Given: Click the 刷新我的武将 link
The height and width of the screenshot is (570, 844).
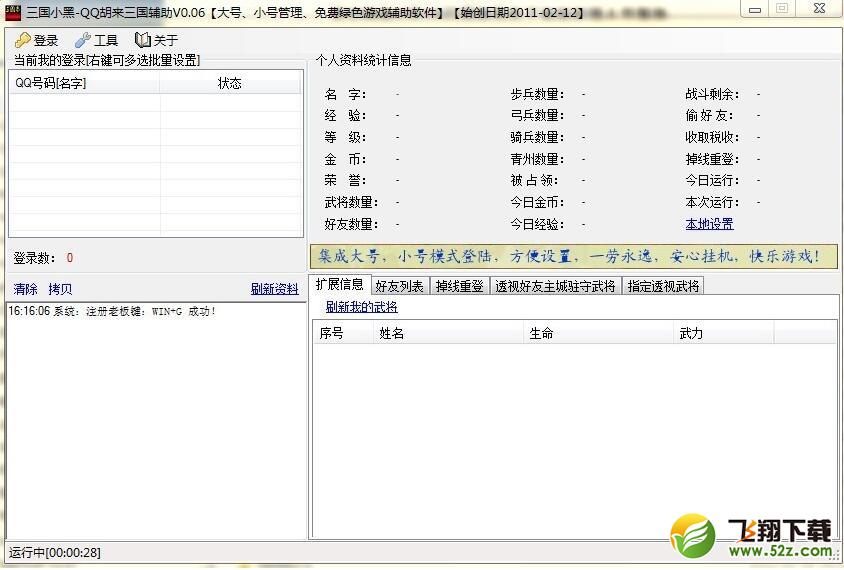Looking at the screenshot, I should click(362, 307).
